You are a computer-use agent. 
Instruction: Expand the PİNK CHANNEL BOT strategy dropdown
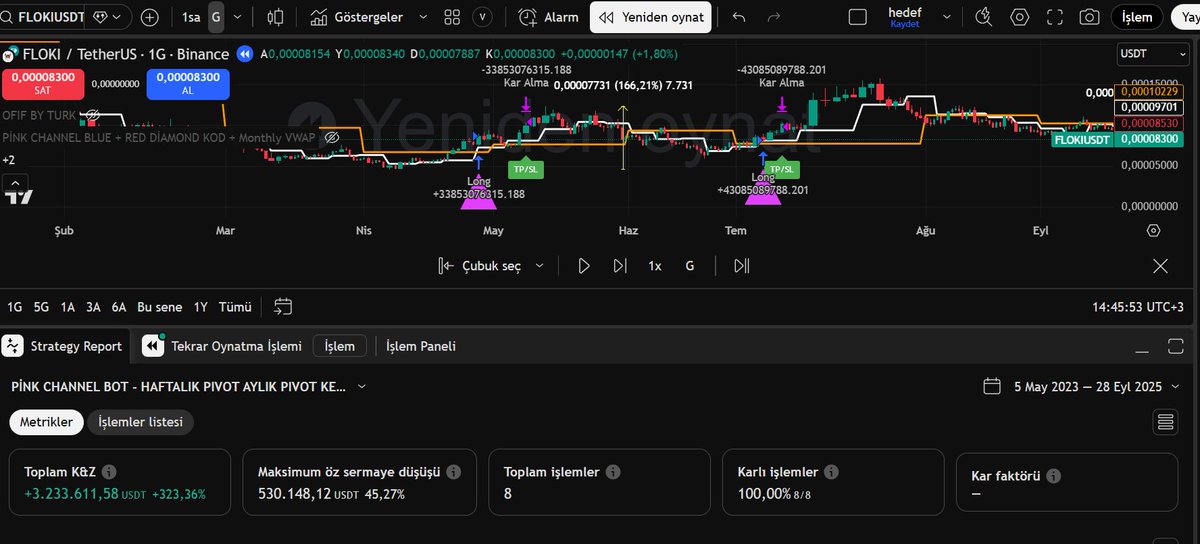361,386
